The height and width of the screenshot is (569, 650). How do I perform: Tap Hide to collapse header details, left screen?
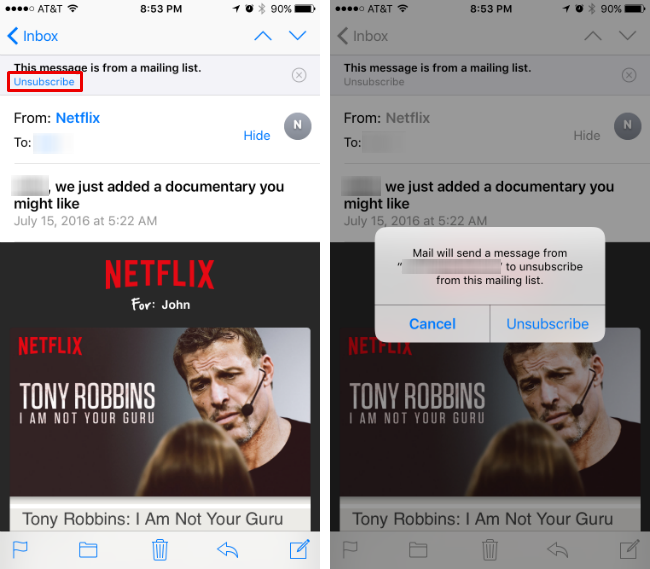click(x=257, y=136)
